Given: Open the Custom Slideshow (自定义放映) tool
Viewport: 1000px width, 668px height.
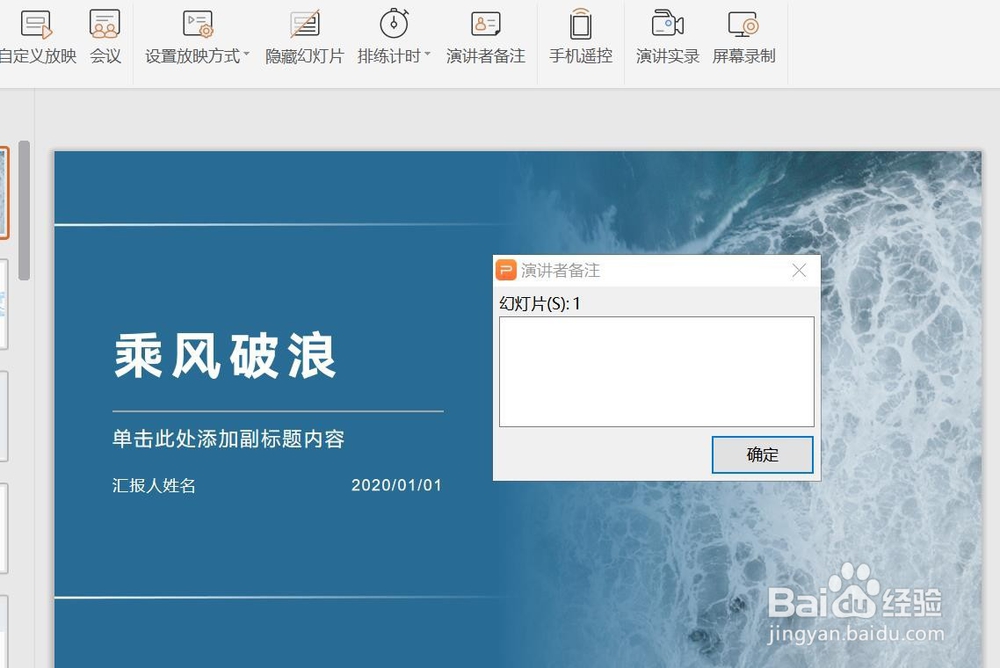Looking at the screenshot, I should click(x=37, y=37).
